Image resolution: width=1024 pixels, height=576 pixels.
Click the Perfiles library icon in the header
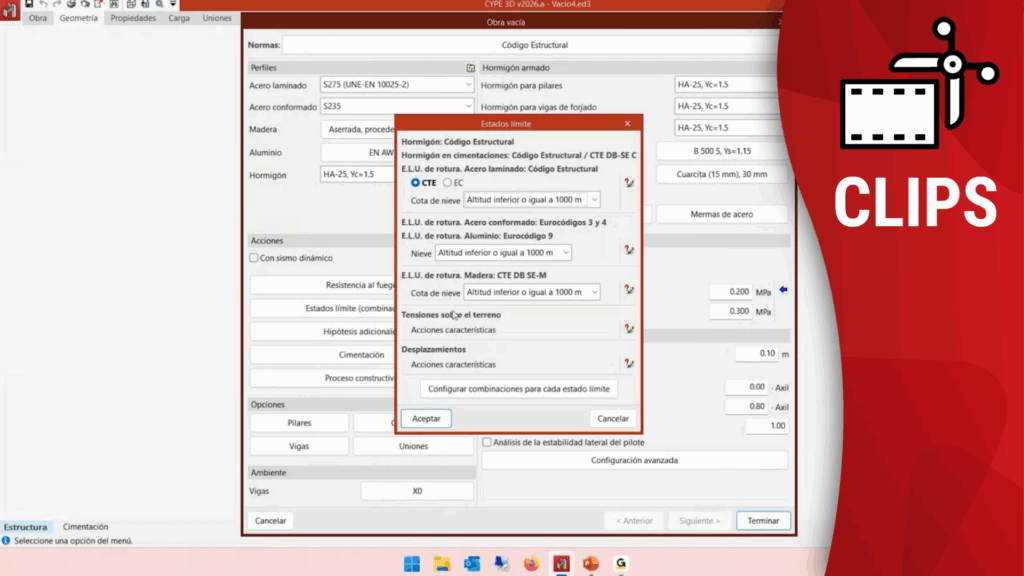470,68
